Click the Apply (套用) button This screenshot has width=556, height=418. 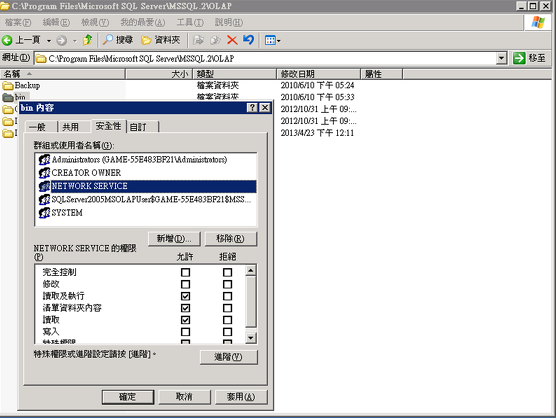point(241,397)
